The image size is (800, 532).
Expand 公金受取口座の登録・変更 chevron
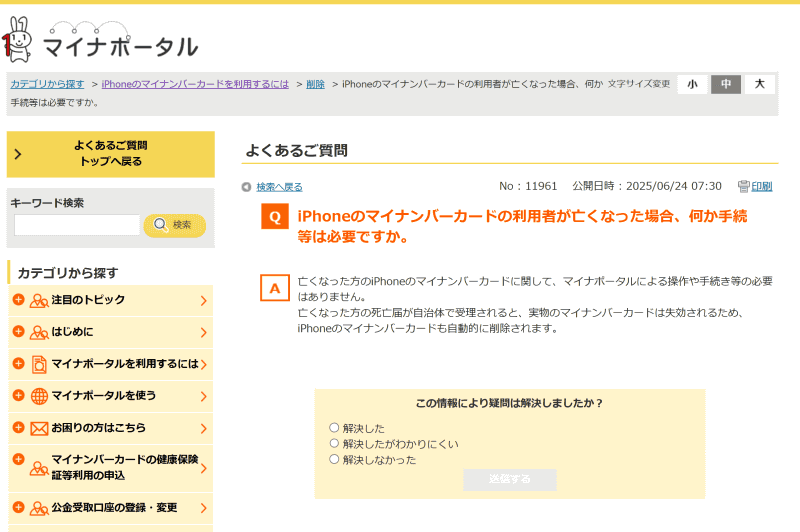coord(204,508)
